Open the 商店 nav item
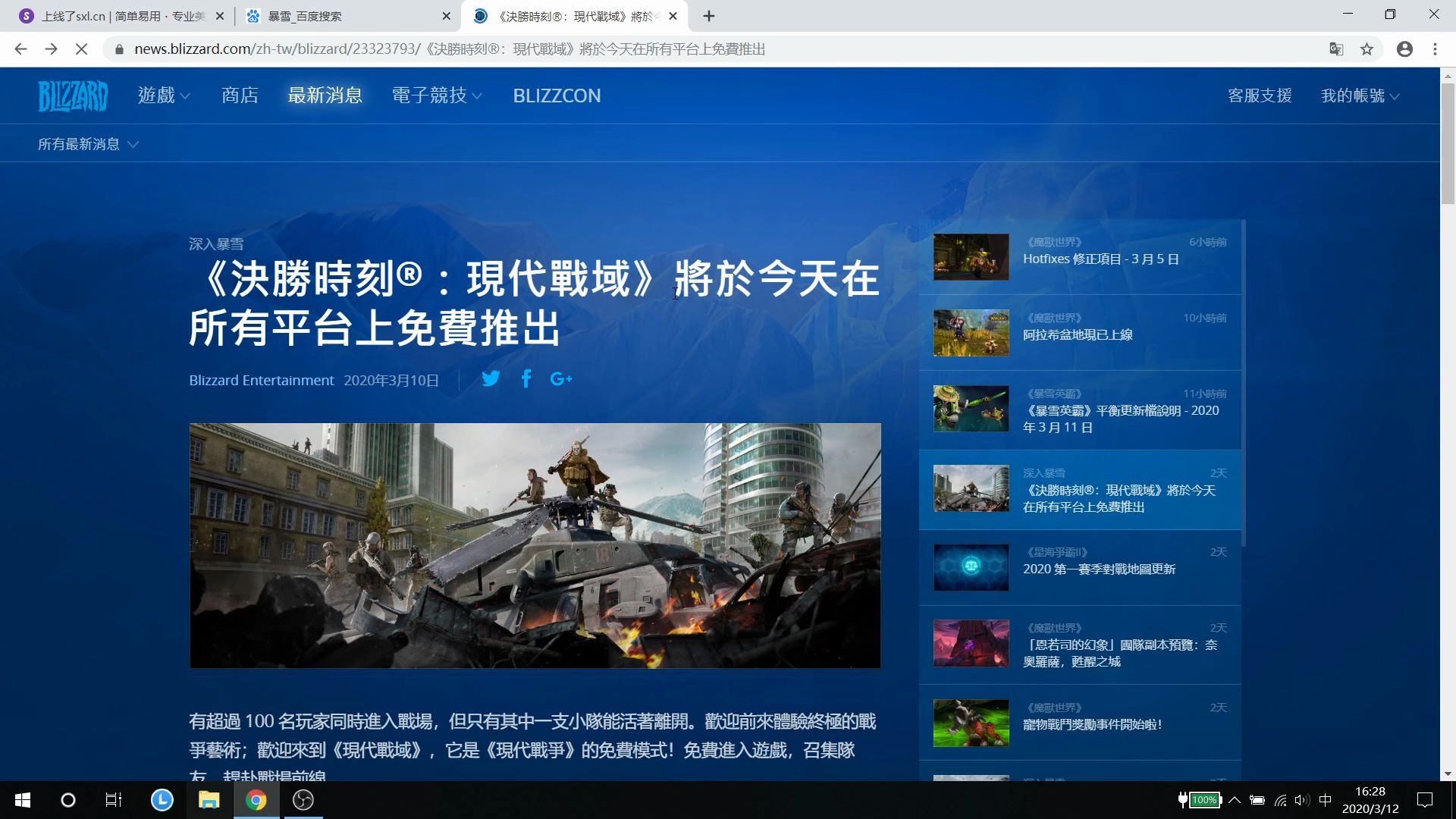The width and height of the screenshot is (1456, 819). [x=240, y=96]
